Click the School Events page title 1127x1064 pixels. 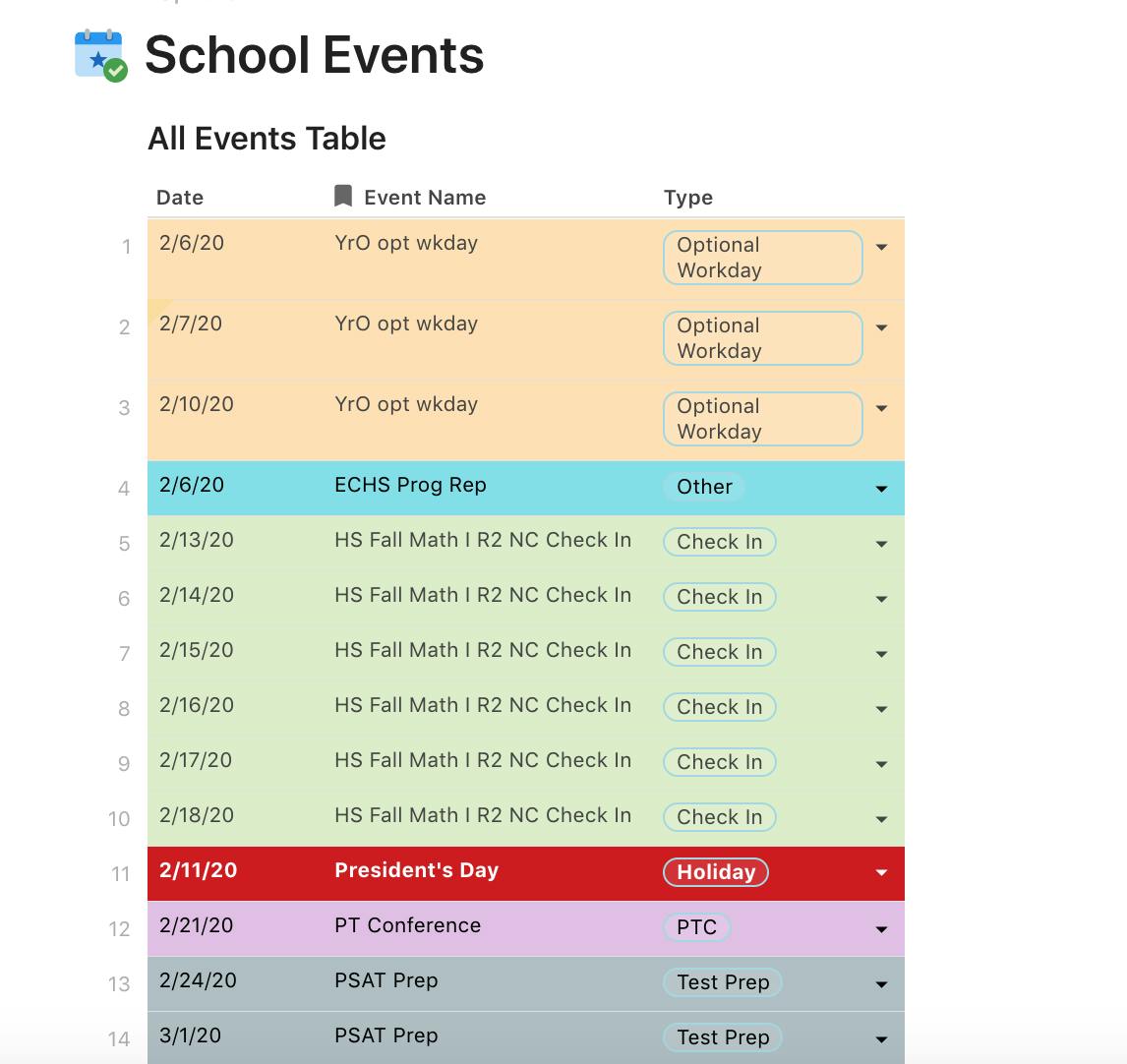click(314, 55)
